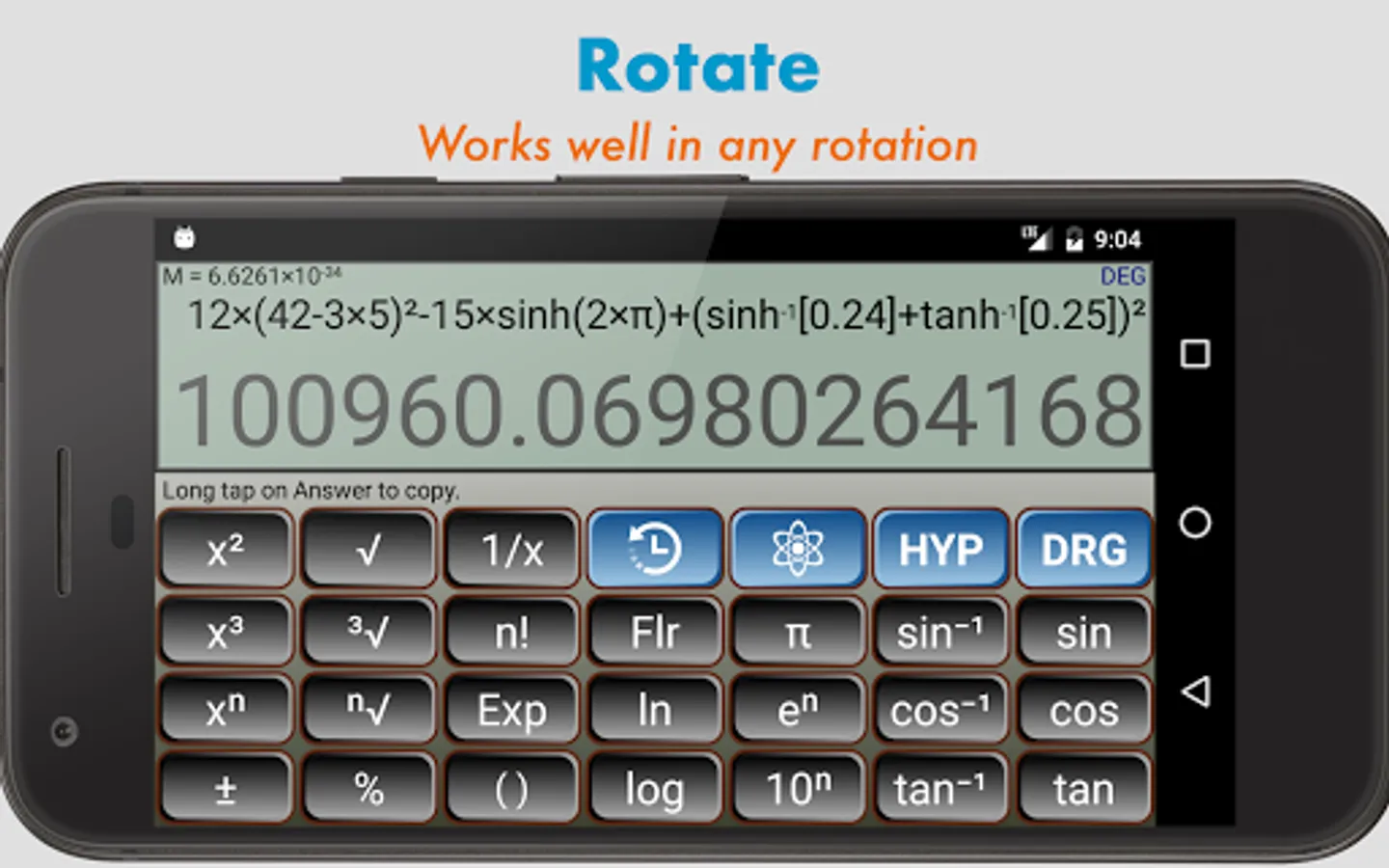Open the scientific constants picker
The width and height of the screenshot is (1389, 868).
[797, 548]
